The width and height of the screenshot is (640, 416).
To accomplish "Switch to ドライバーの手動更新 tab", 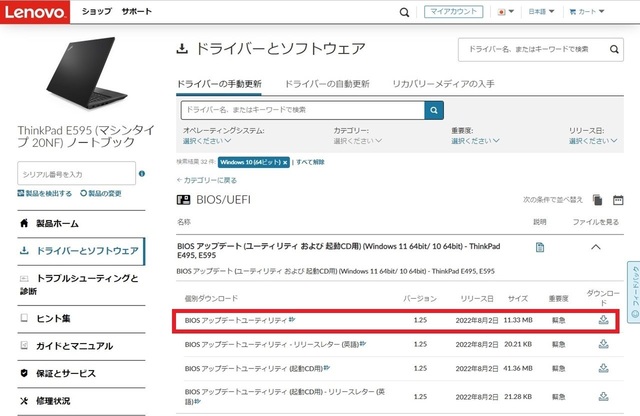I will click(219, 84).
